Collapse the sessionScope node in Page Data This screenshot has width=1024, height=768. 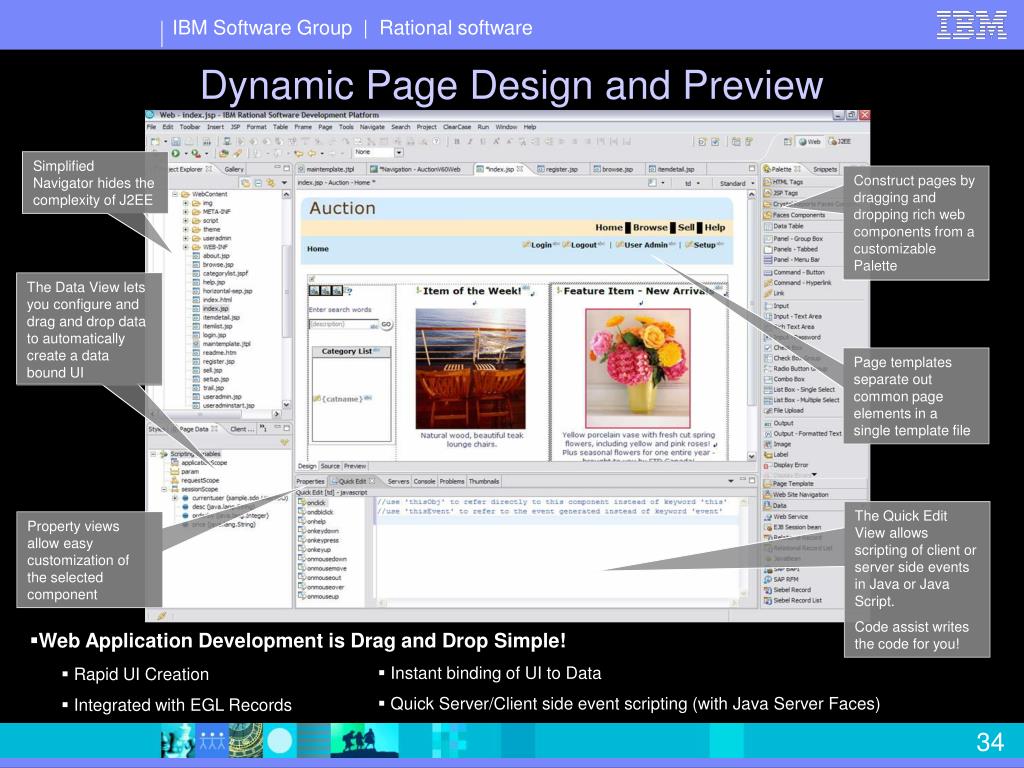(164, 488)
